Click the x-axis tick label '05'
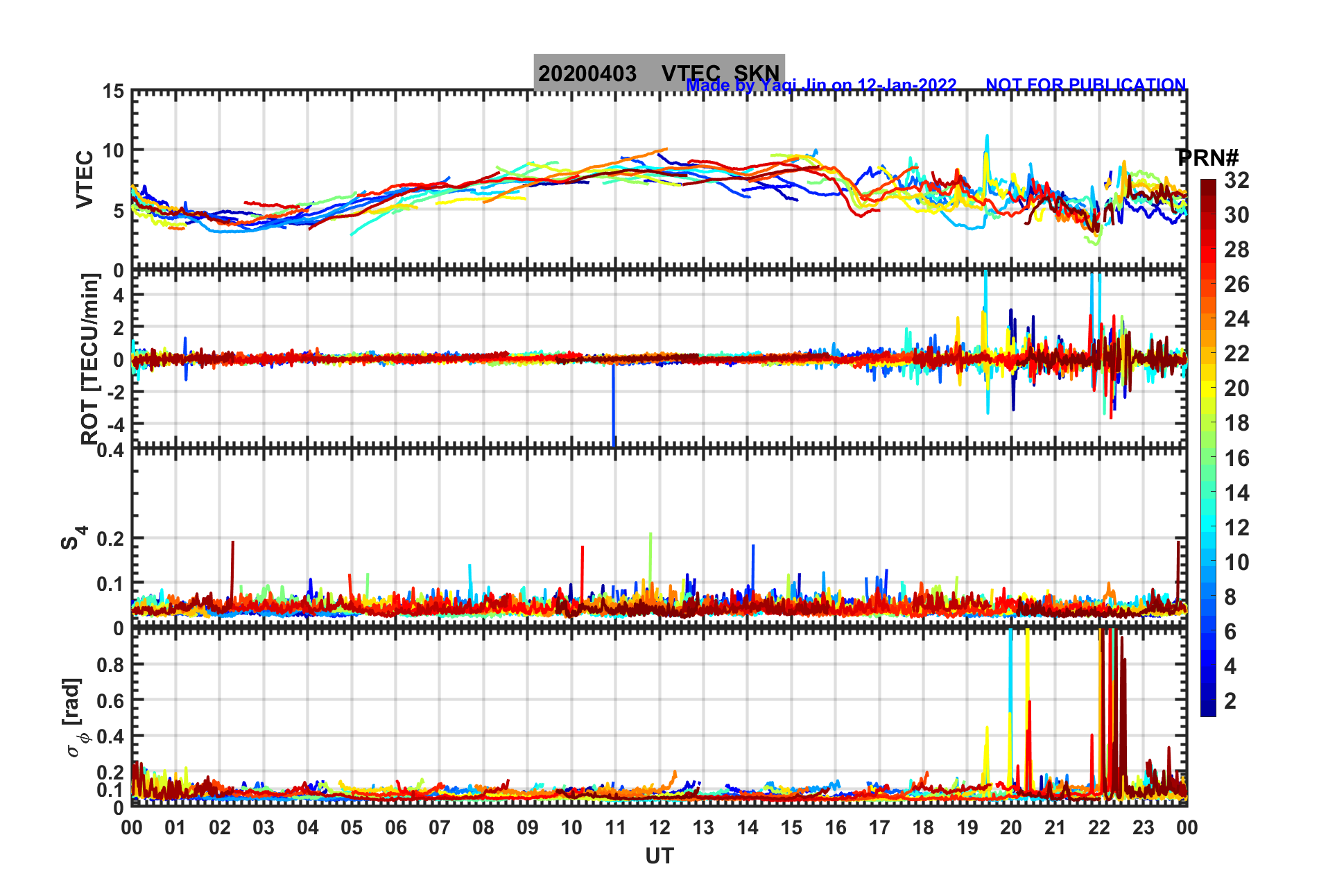Viewport: 1319px width, 896px height. pos(352,827)
